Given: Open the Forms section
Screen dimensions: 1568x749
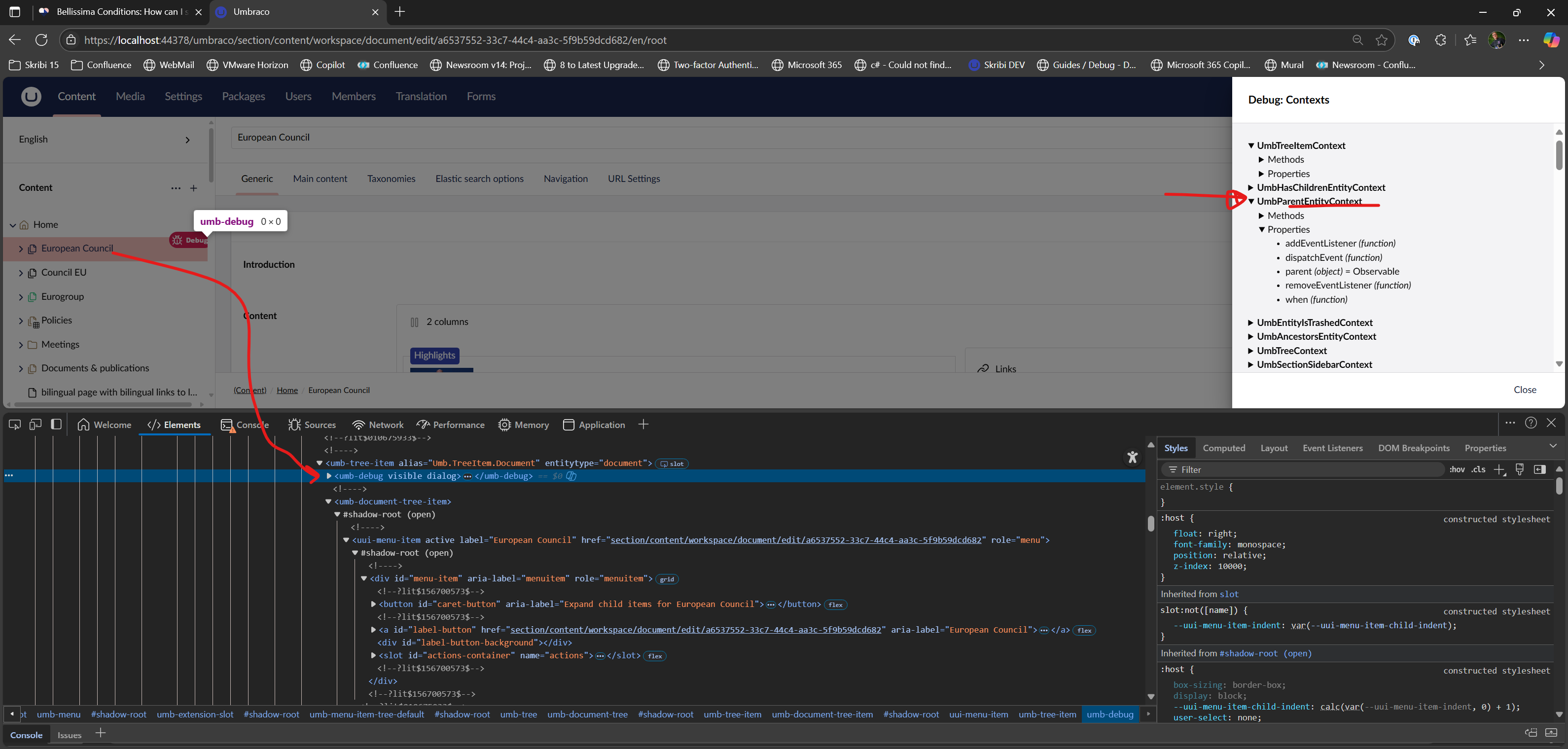Looking at the screenshot, I should 481,96.
